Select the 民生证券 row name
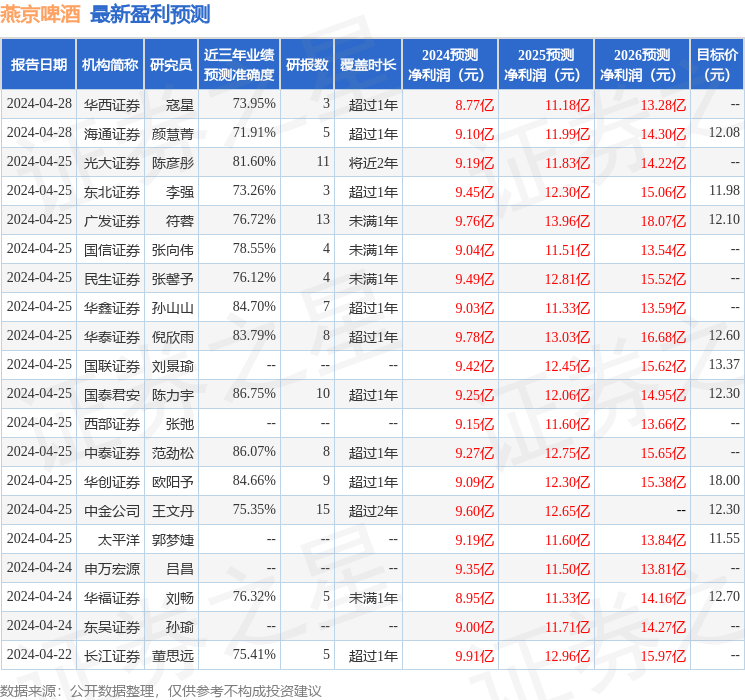This screenshot has height=700, width=745. coord(112,278)
